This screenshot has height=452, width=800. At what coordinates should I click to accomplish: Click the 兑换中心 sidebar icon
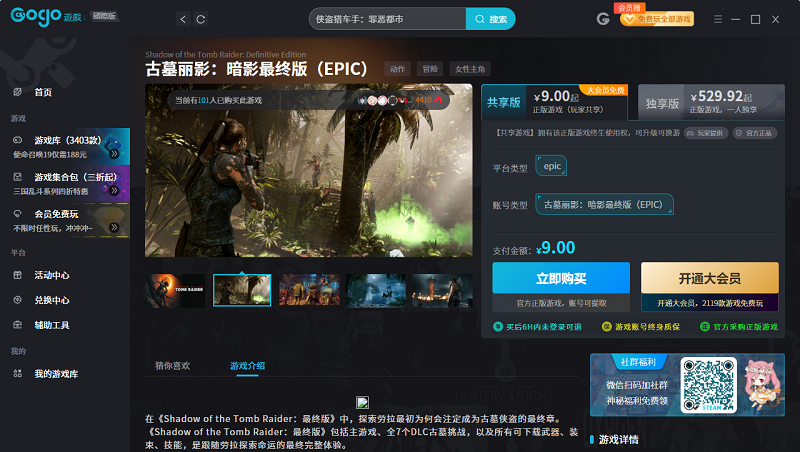(17, 300)
